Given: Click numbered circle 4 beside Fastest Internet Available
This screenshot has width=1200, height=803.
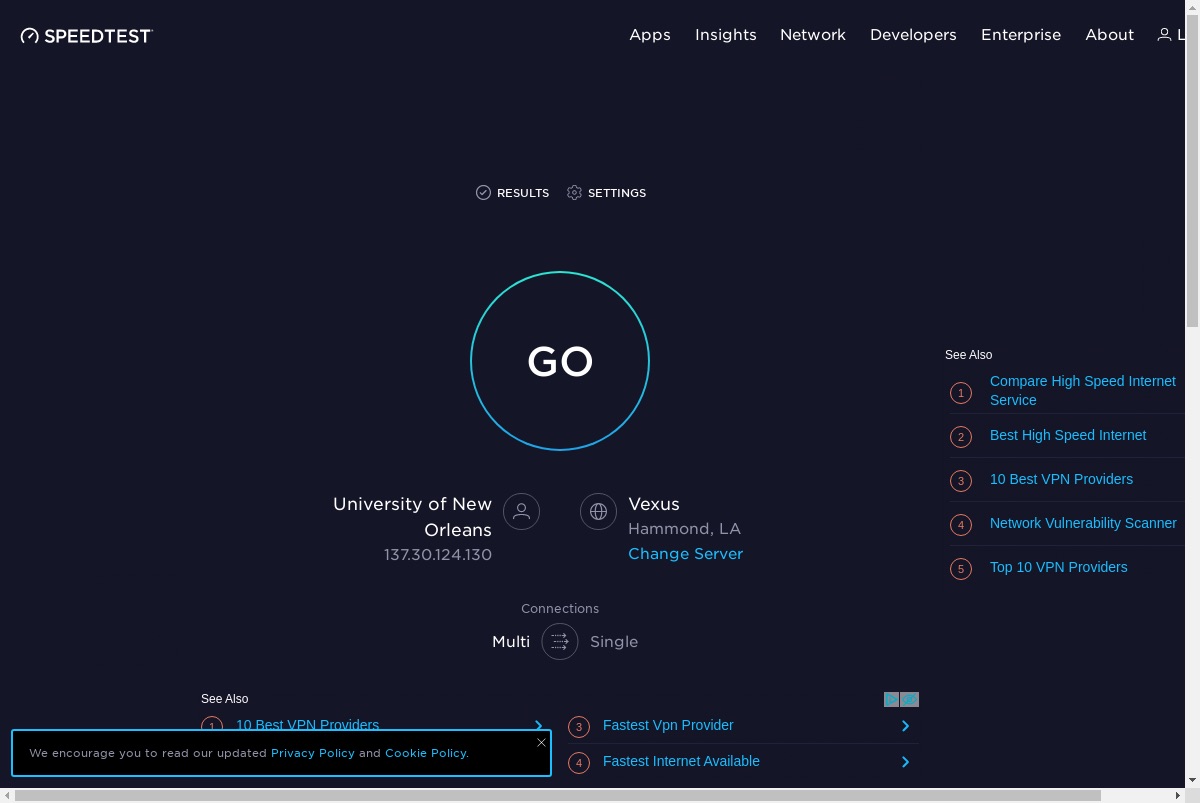Looking at the screenshot, I should (579, 763).
